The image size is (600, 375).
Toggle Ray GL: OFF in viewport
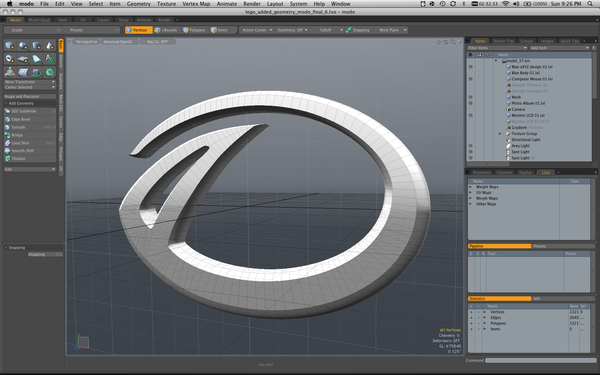157,42
